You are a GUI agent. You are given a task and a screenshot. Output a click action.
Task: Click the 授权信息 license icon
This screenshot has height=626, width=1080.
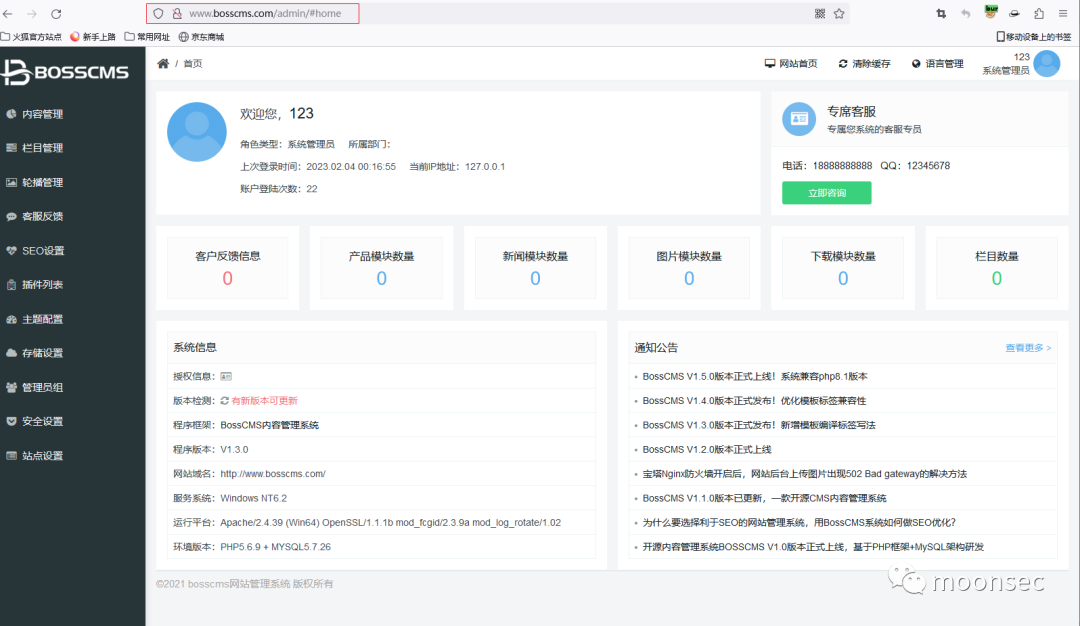pyautogui.click(x=226, y=377)
